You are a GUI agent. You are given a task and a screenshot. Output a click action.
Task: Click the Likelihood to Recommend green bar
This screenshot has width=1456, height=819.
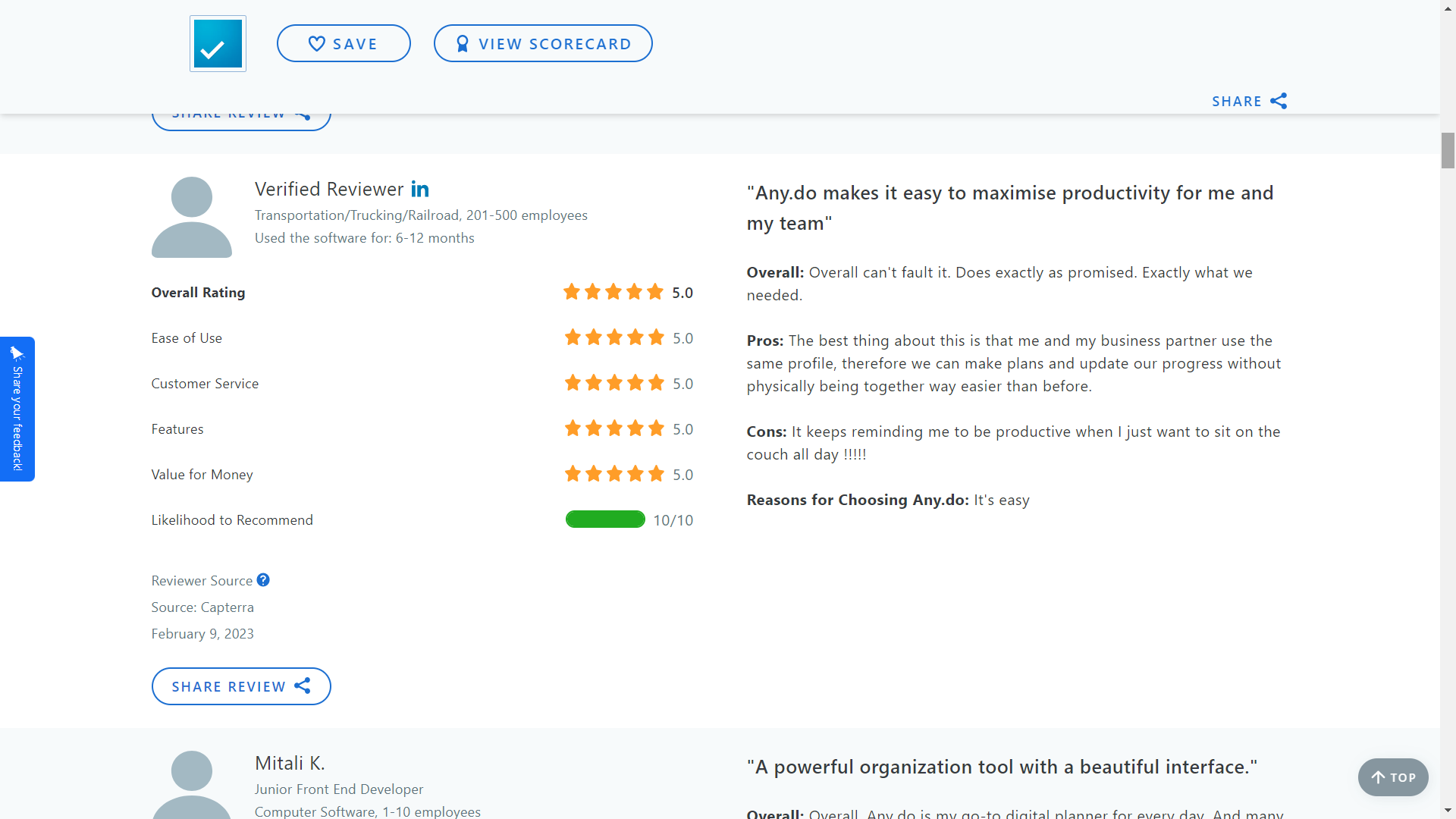pyautogui.click(x=605, y=519)
